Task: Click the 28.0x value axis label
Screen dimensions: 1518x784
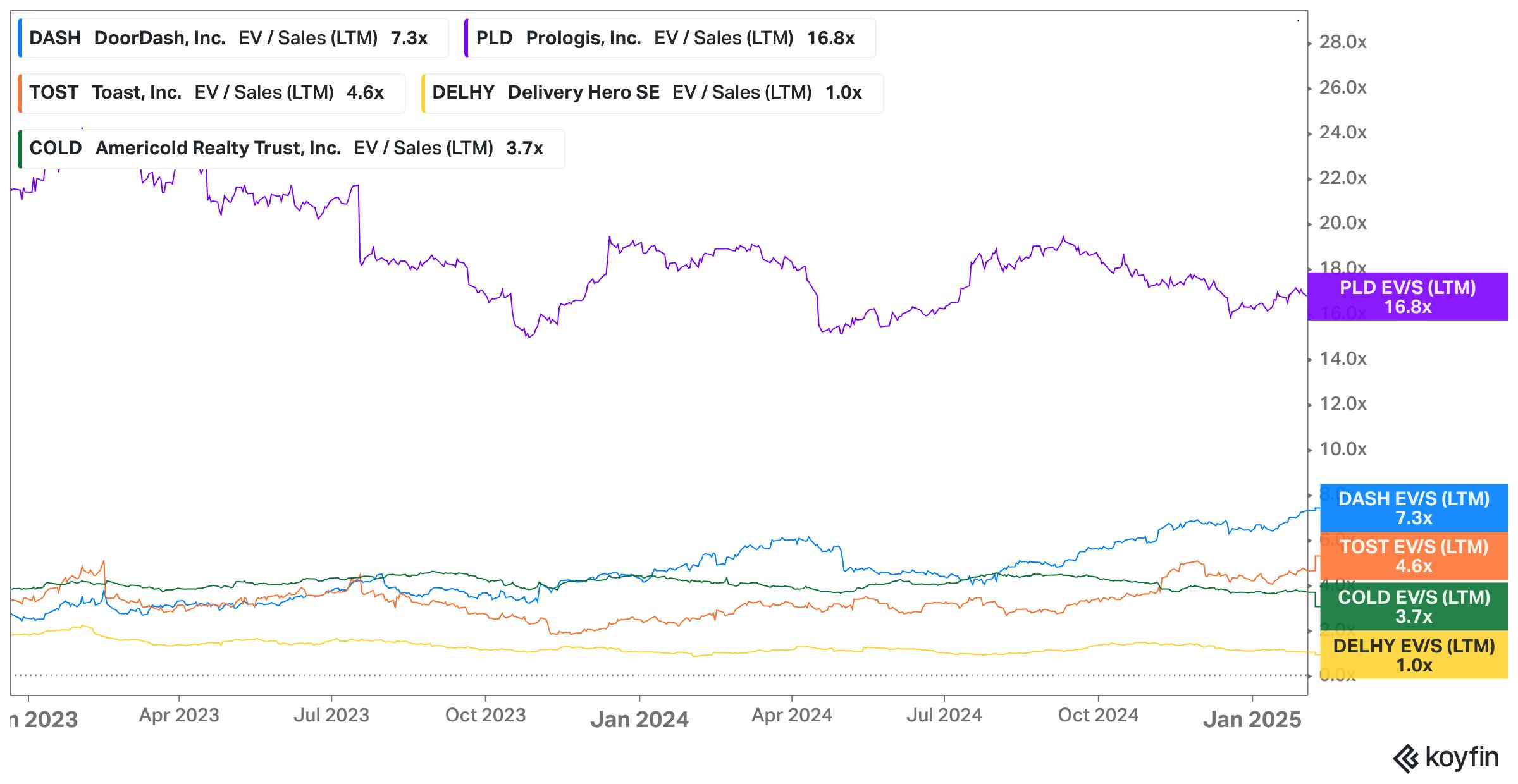Action: [x=1342, y=42]
